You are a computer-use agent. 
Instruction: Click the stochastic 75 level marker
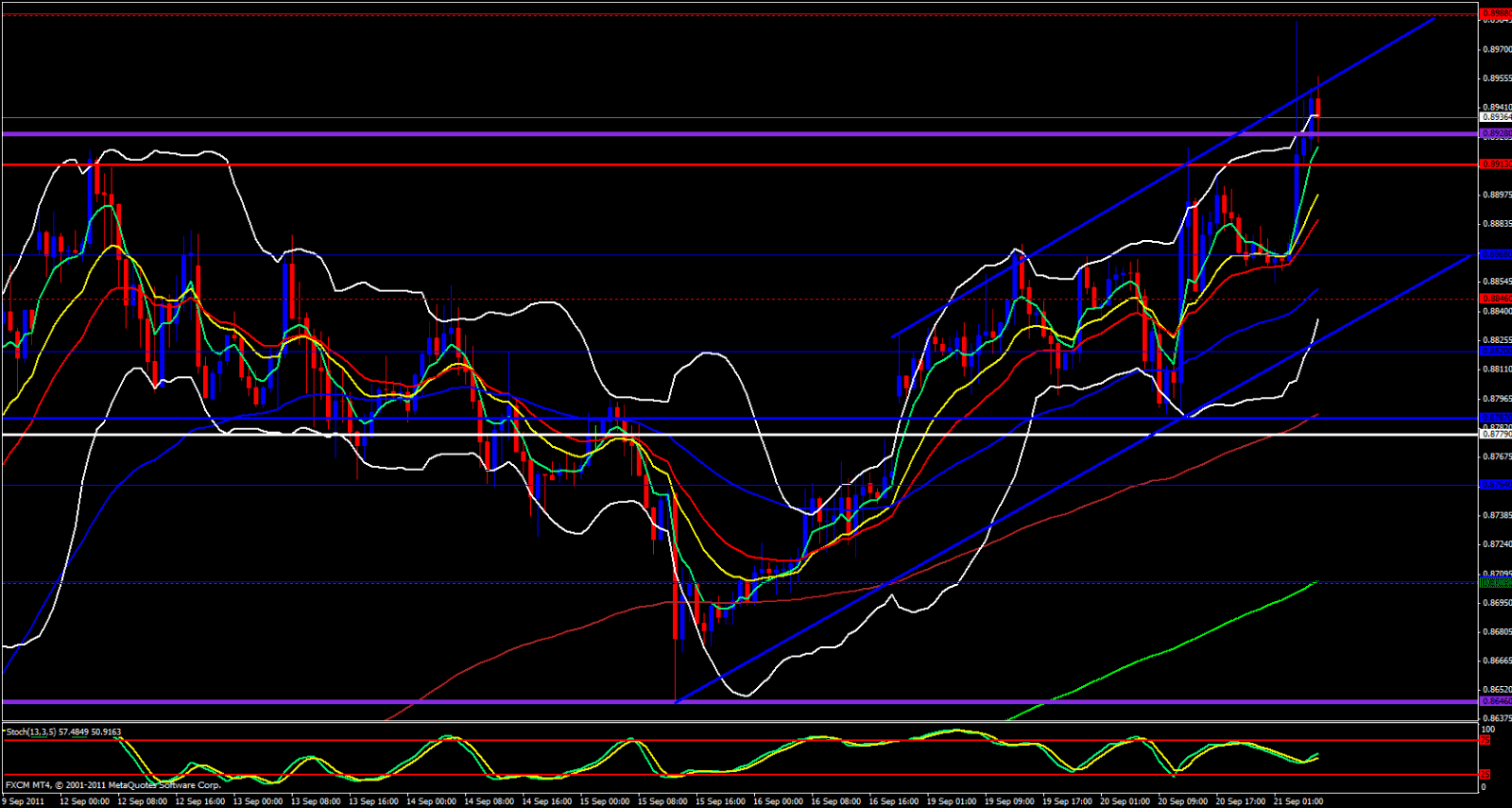coord(1486,740)
